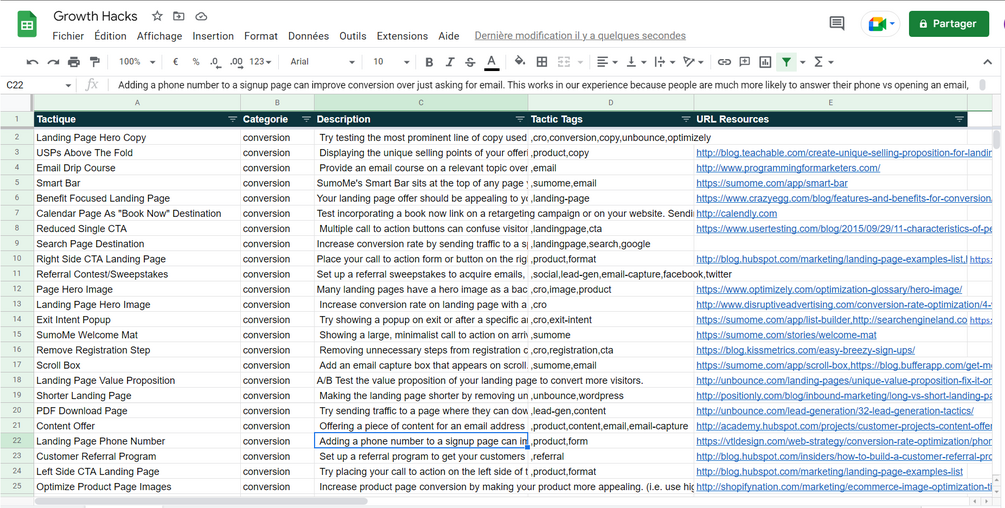The image size is (1005, 508).
Task: Click the Move to folder icon
Action: point(179,16)
